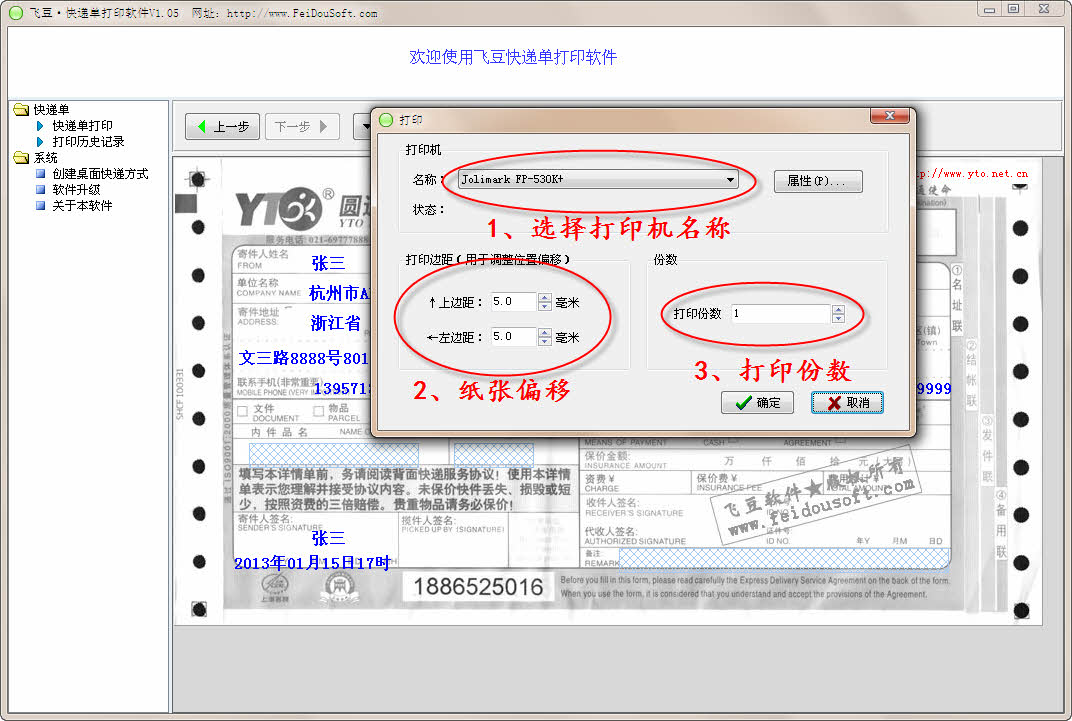The image size is (1072, 721).
Task: Click the square icon beside 创建桌面快递方式
Action: click(x=40, y=174)
